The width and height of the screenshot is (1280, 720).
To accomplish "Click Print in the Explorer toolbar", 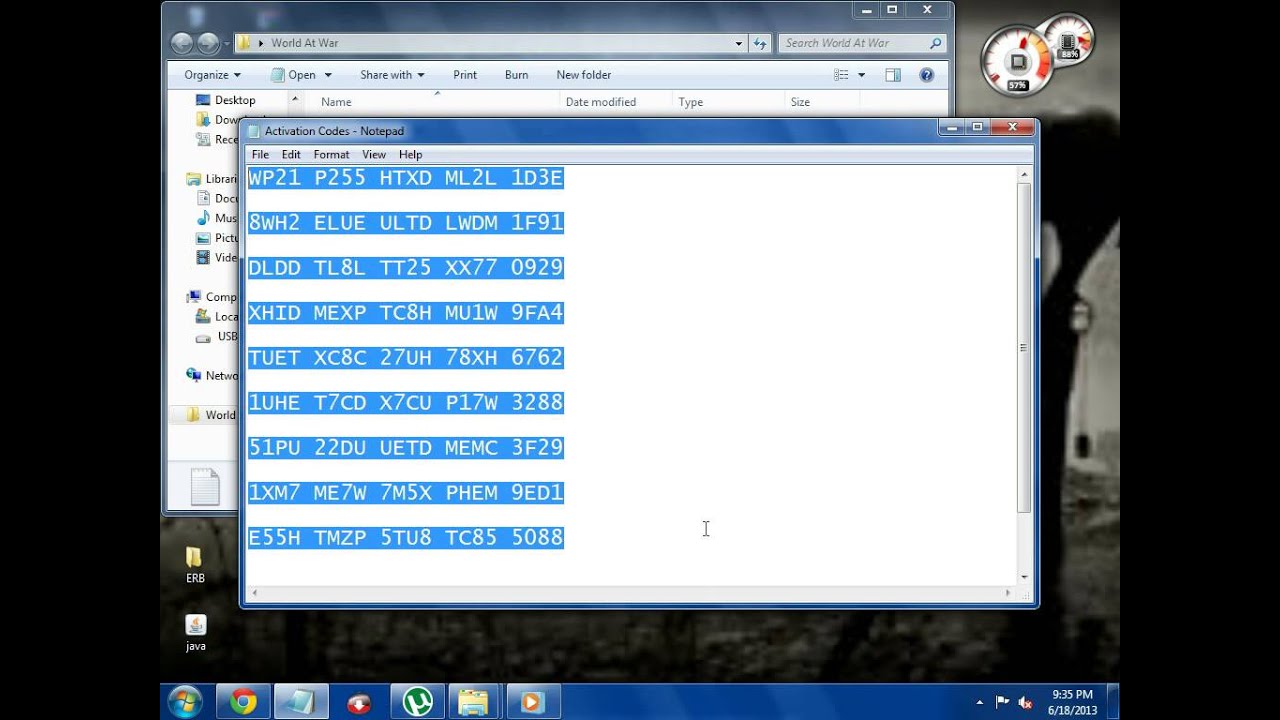I will pyautogui.click(x=465, y=75).
